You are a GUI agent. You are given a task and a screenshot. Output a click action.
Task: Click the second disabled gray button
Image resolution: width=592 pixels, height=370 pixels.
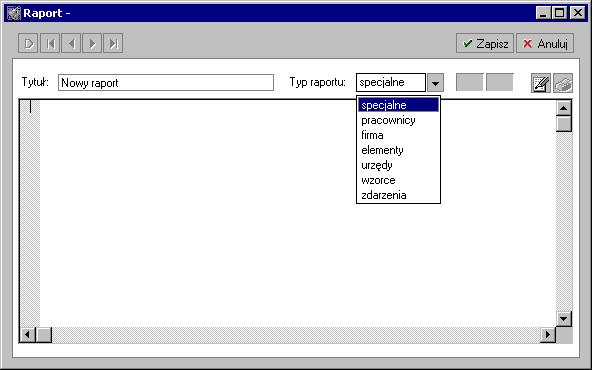click(499, 82)
